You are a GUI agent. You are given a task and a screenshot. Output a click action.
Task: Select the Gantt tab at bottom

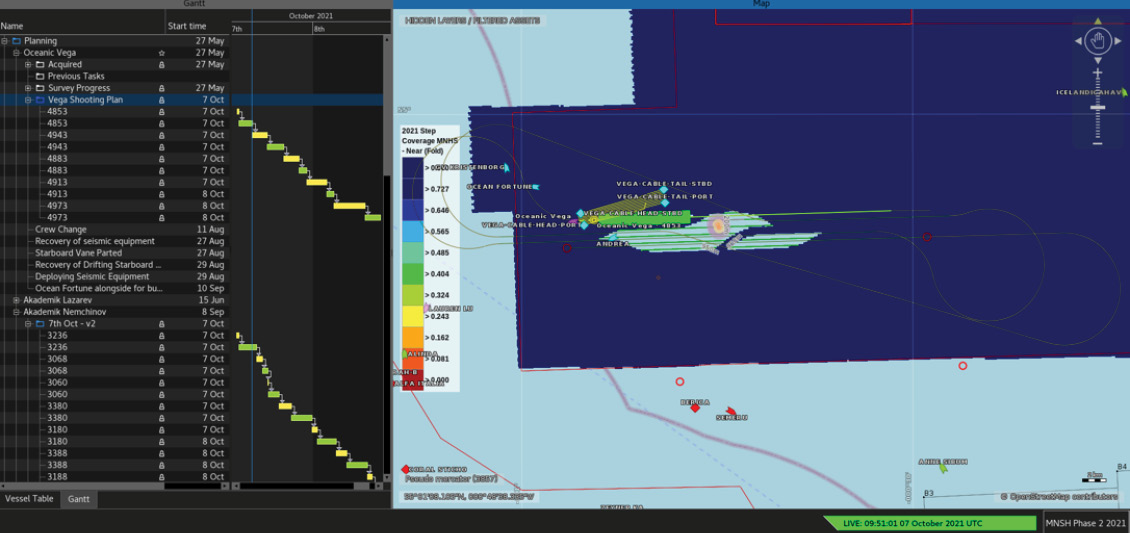(x=79, y=498)
